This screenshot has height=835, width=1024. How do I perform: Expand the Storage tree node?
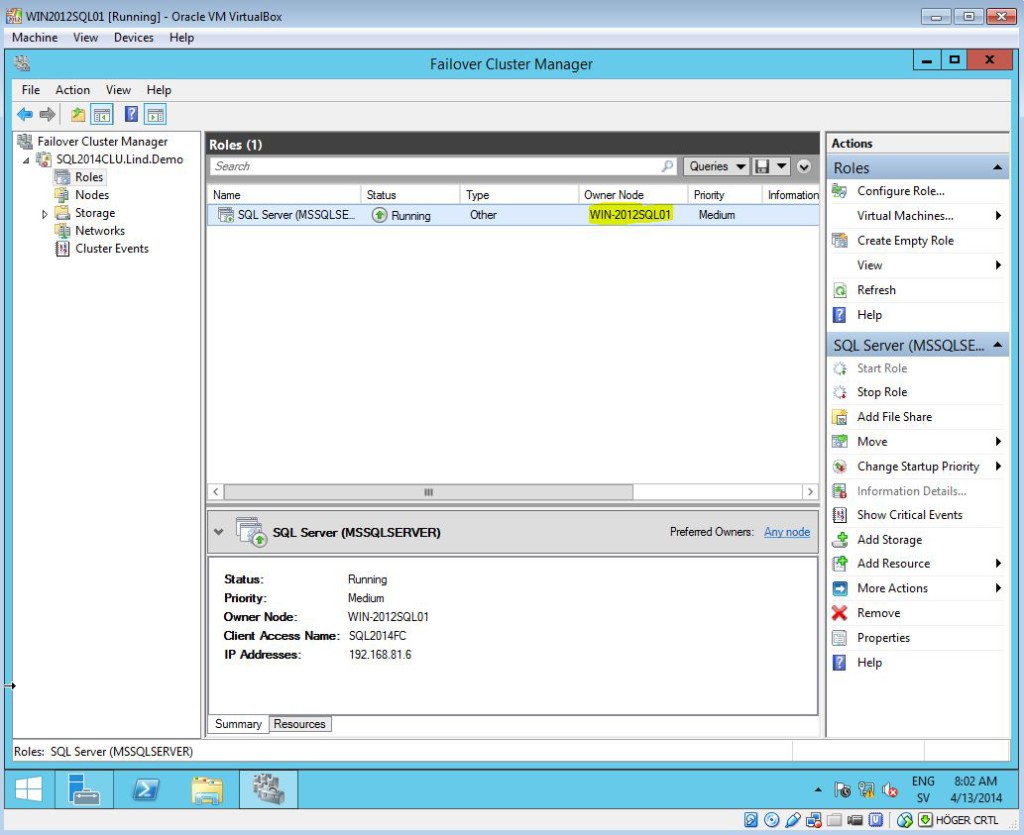(44, 213)
